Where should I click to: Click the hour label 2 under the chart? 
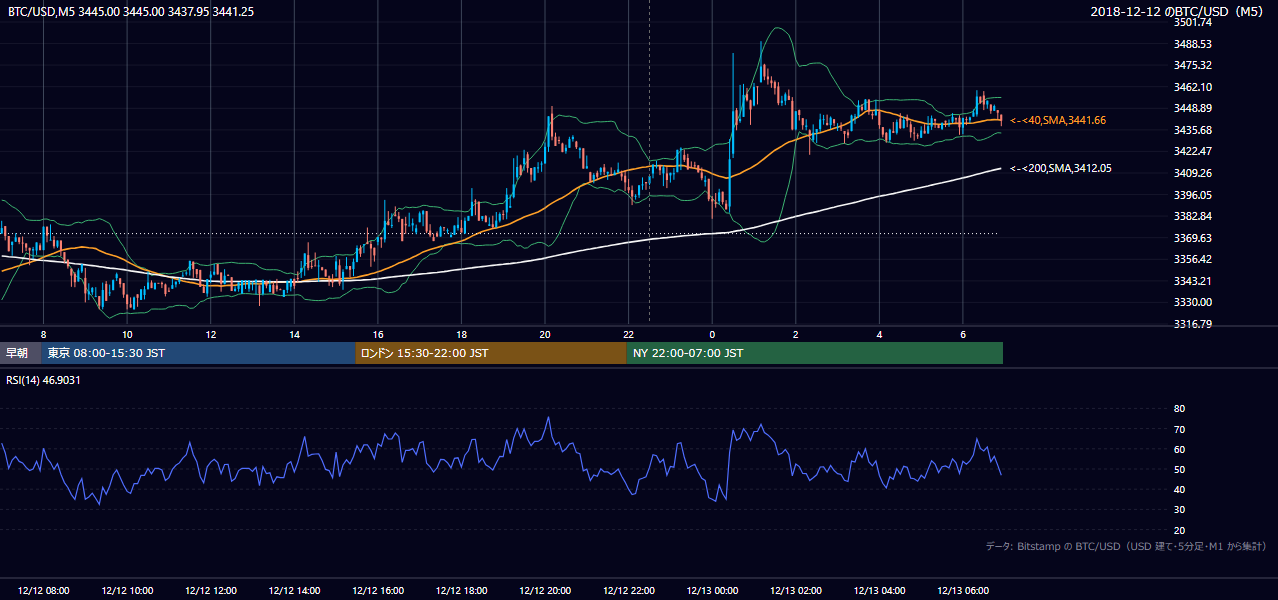coord(795,334)
